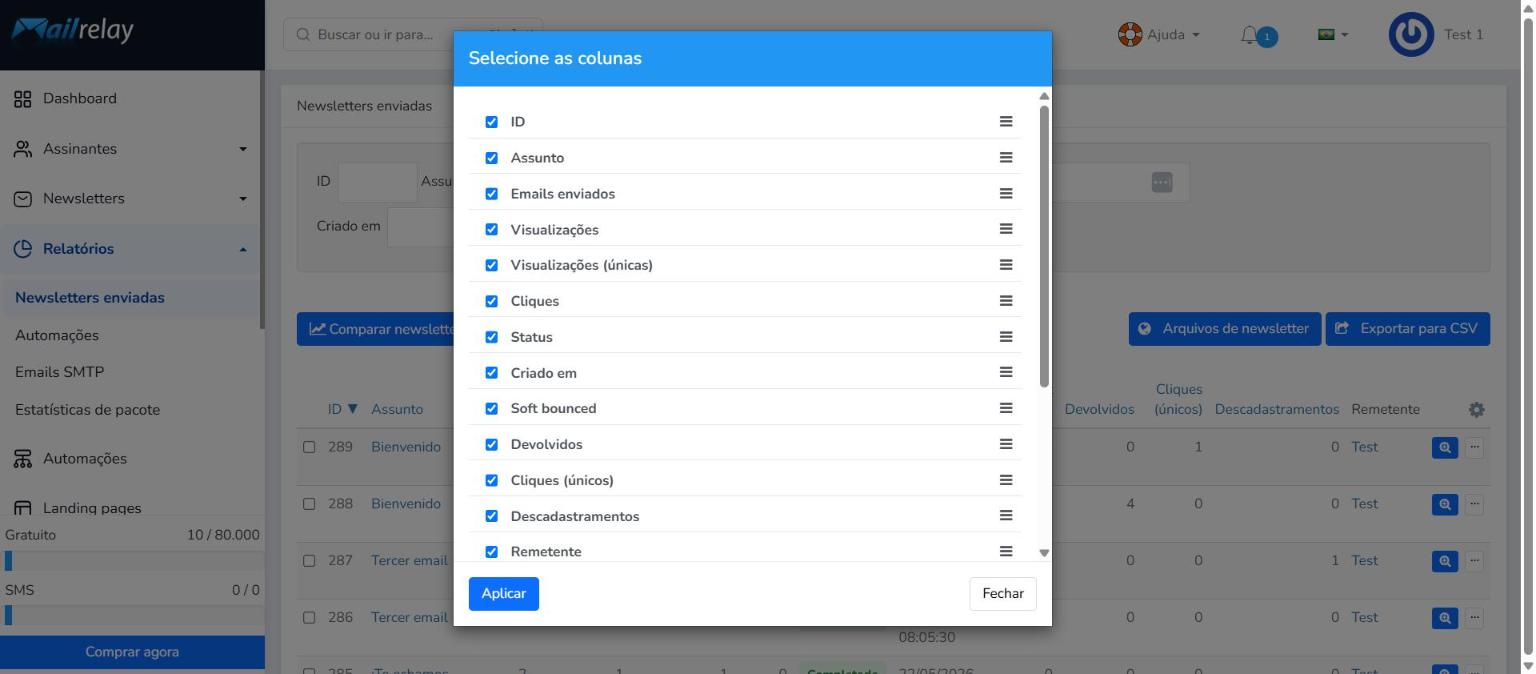Image resolution: width=1536 pixels, height=674 pixels.
Task: Click the Mailrelay logo
Action: [72, 31]
